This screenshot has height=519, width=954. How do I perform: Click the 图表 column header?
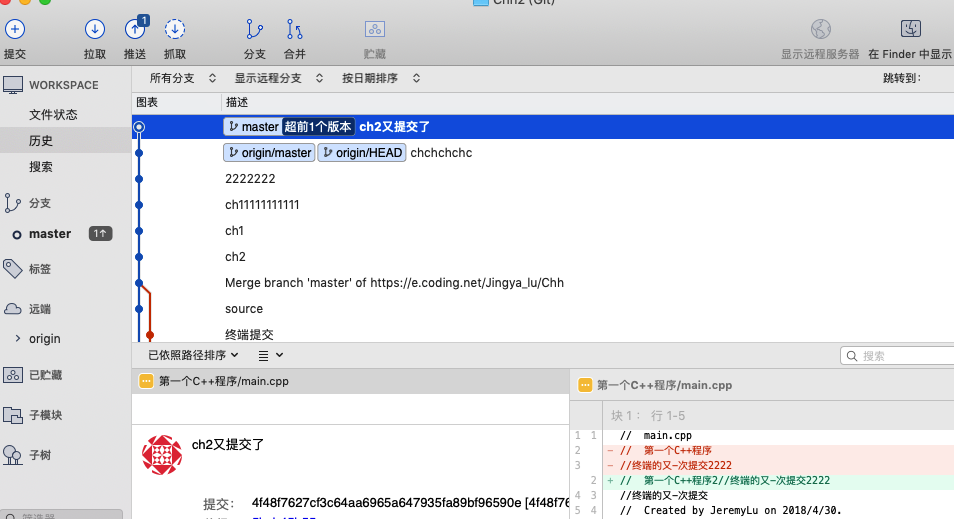[176, 102]
